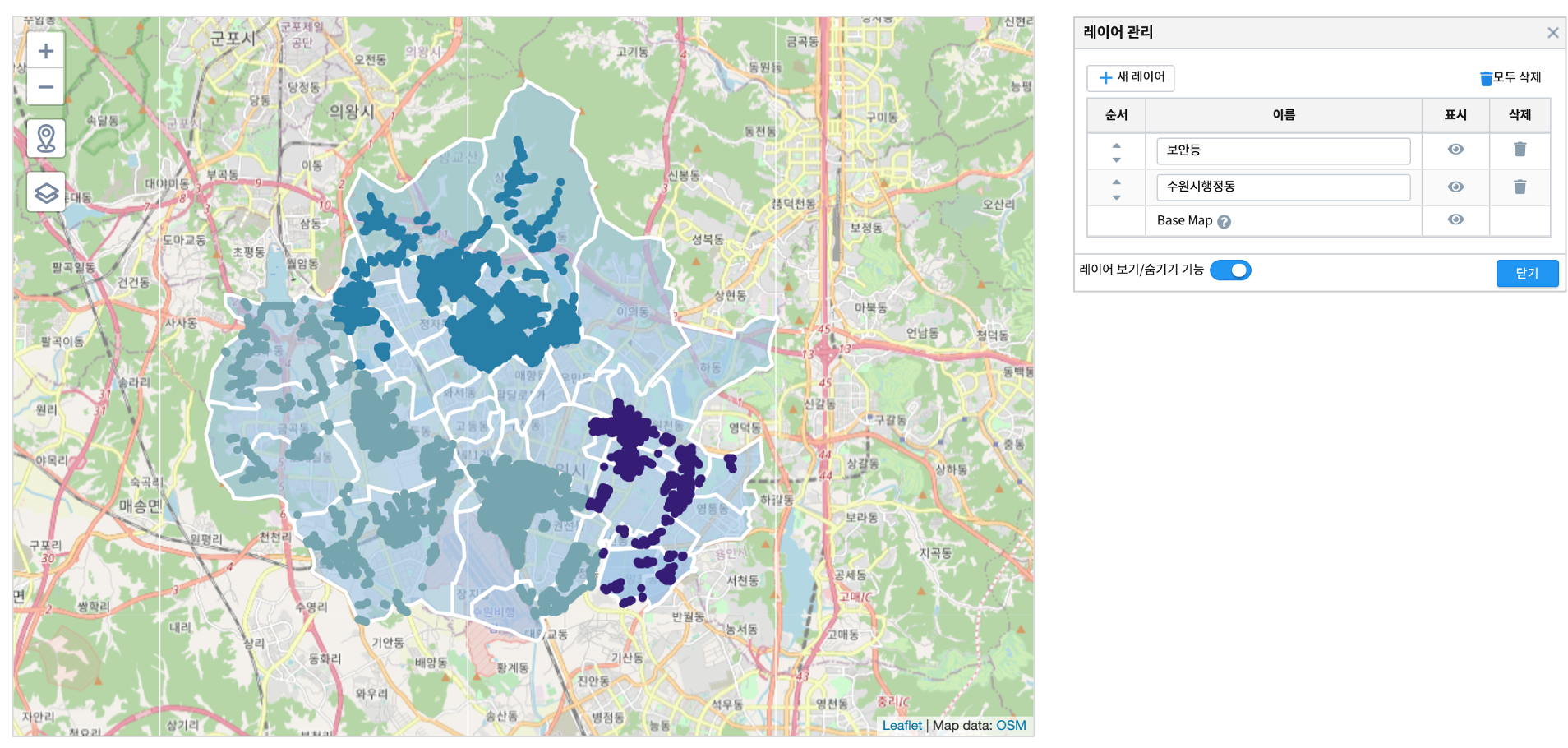The width and height of the screenshot is (1568, 748).
Task: Close the 레이어 관리 panel with X
Action: [x=1552, y=33]
